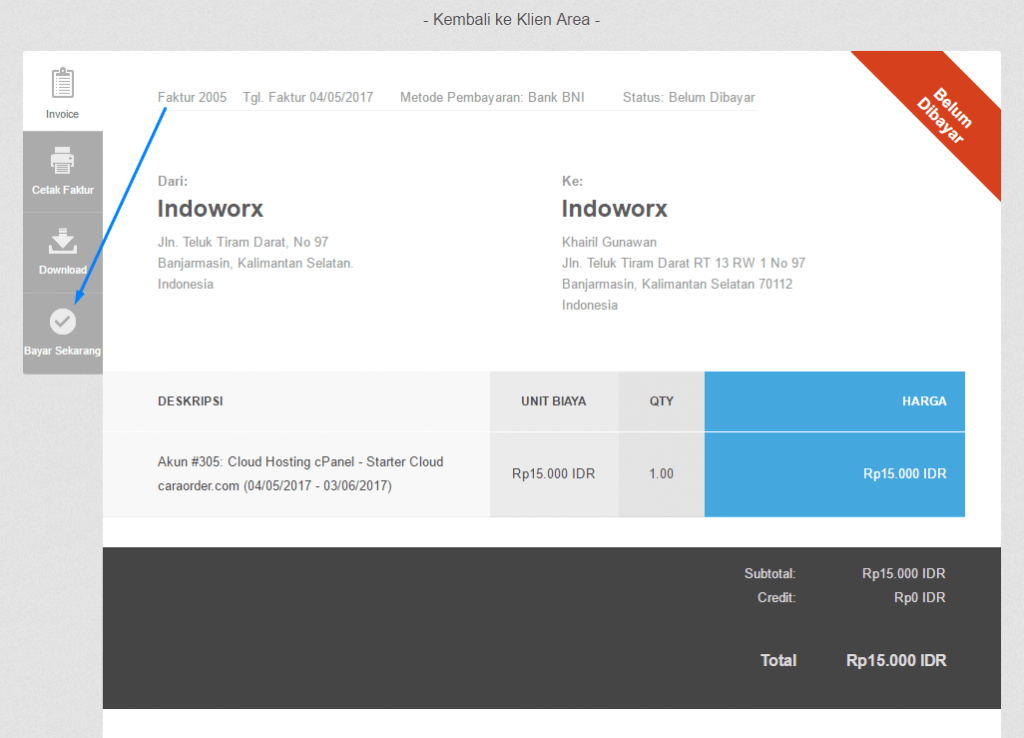
Task: Click the Total amount Rp15.000 IDR
Action: point(896,660)
